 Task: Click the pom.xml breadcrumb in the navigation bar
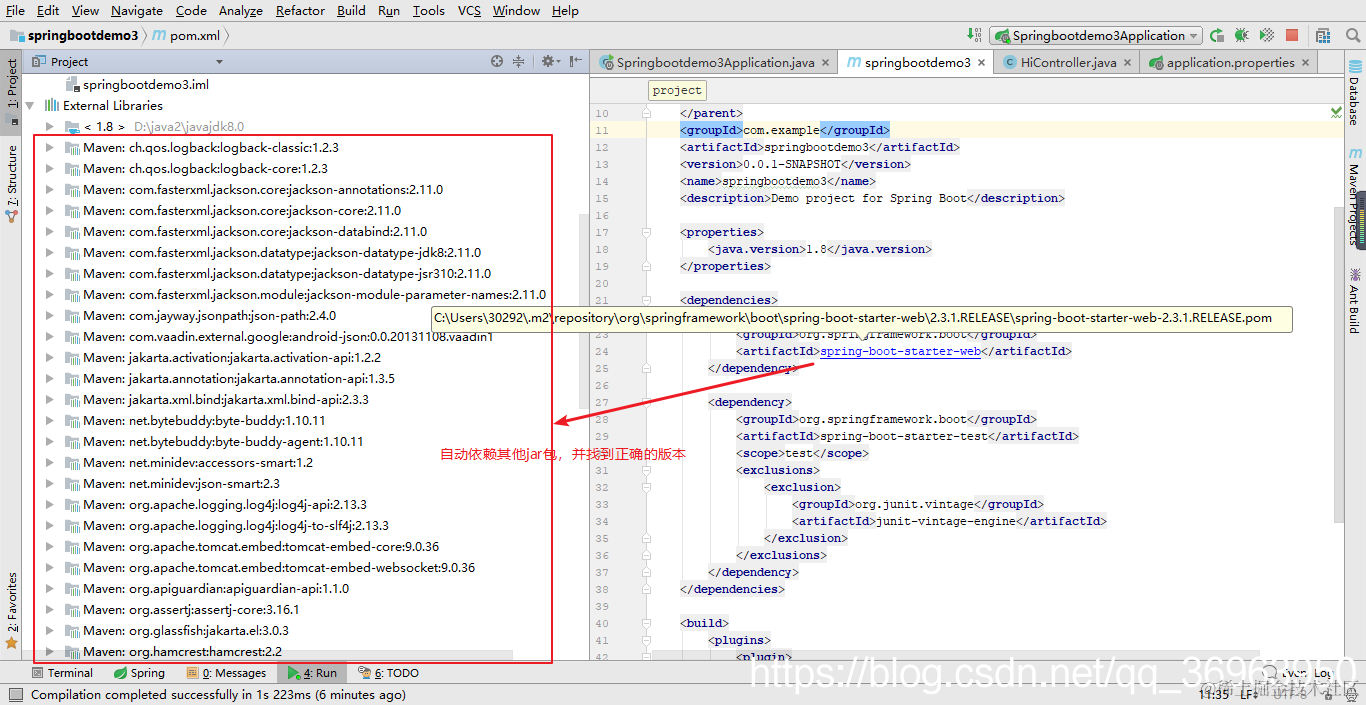(187, 35)
